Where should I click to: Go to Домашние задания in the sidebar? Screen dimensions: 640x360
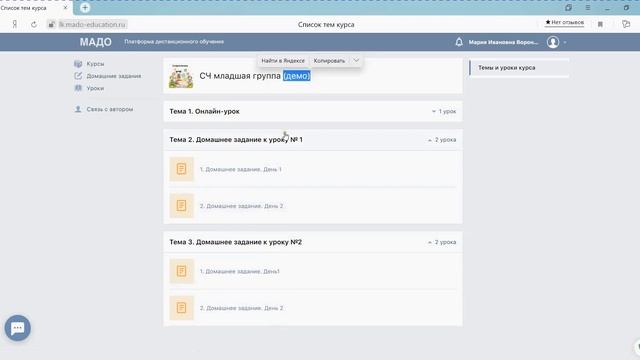(113, 76)
